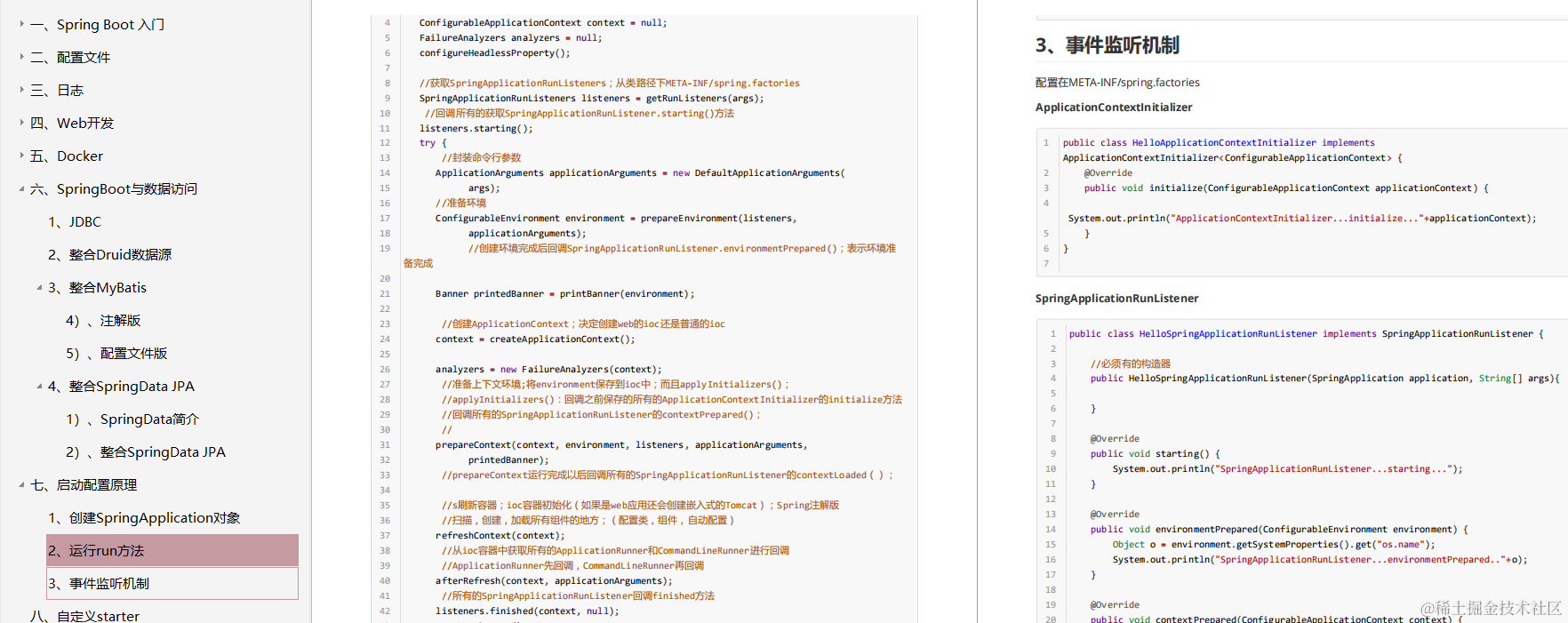
Task: Select 四、Web开发 in the outline
Action: [72, 123]
